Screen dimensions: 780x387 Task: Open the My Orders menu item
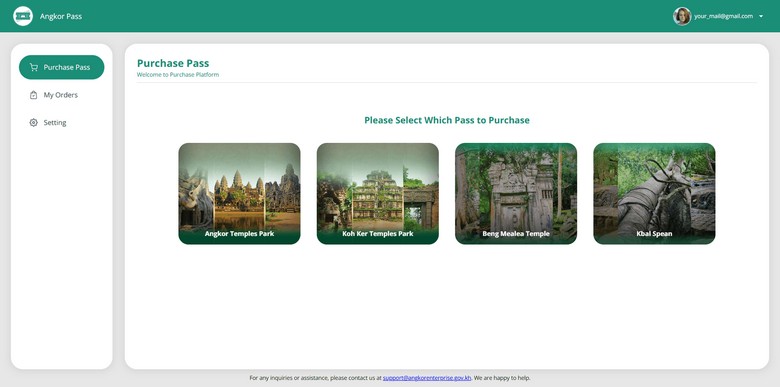[x=62, y=95]
